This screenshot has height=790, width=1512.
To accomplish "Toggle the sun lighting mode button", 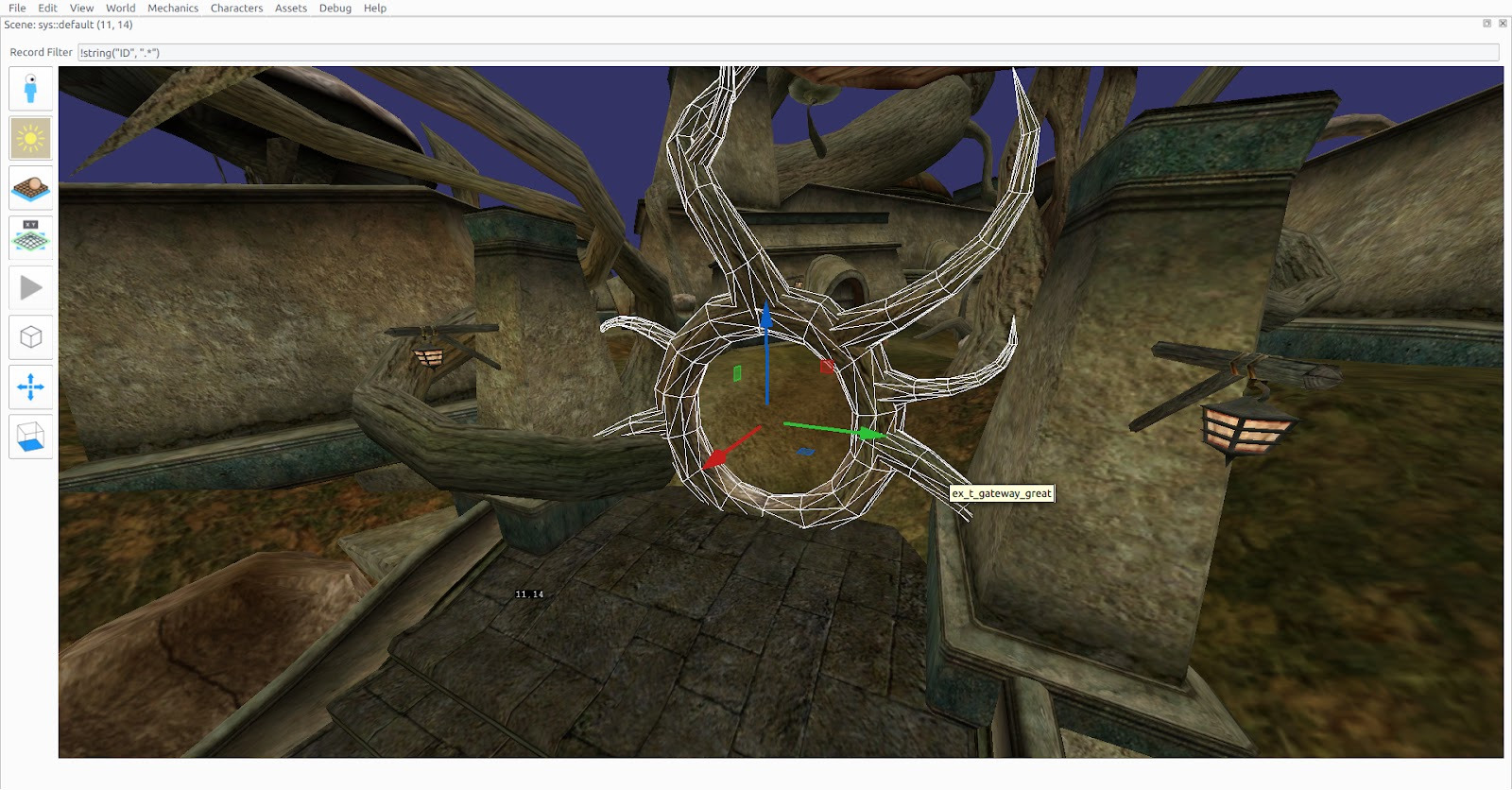I will click(31, 139).
